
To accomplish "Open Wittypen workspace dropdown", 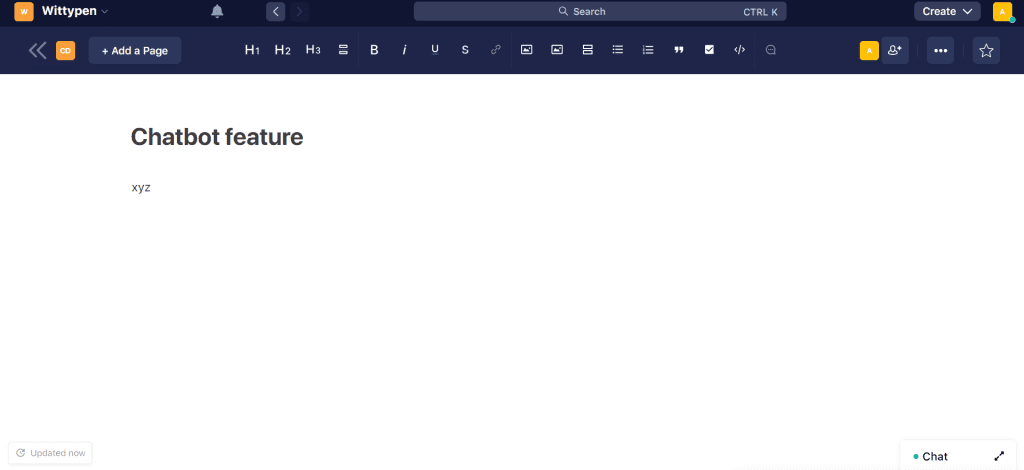I will [x=75, y=11].
